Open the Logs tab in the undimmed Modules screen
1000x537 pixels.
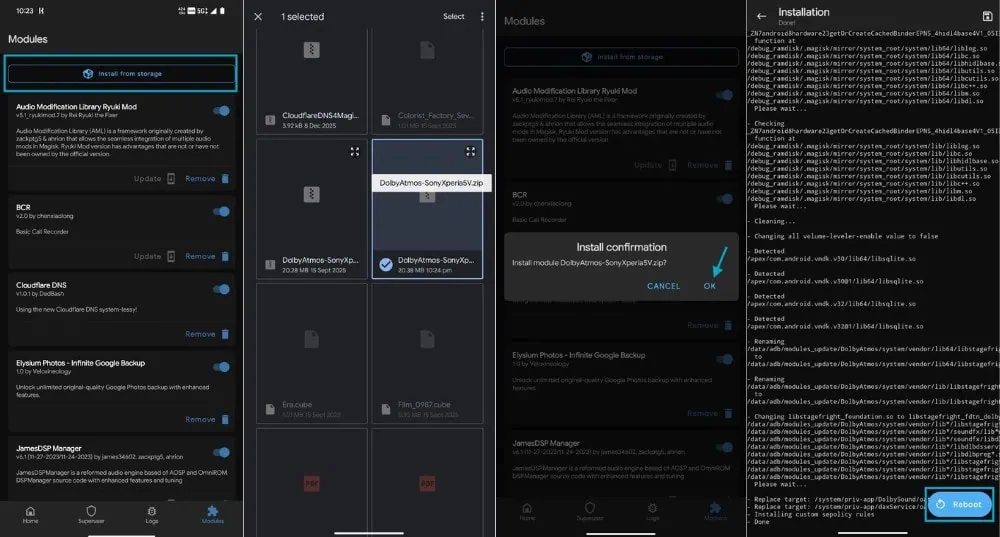pyautogui.click(x=152, y=515)
